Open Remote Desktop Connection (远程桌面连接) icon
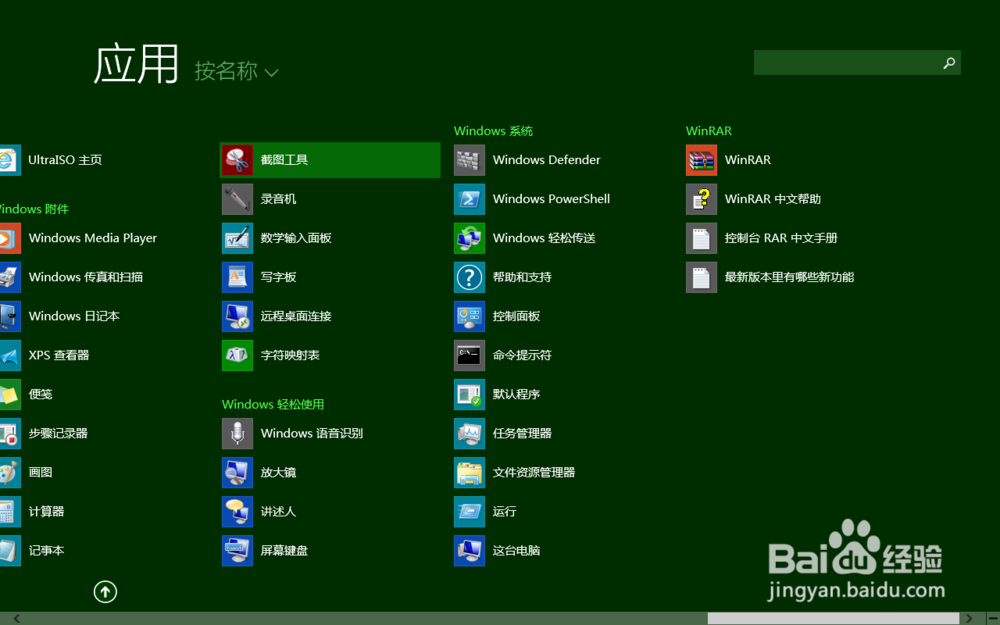This screenshot has width=1000, height=625. click(x=237, y=316)
